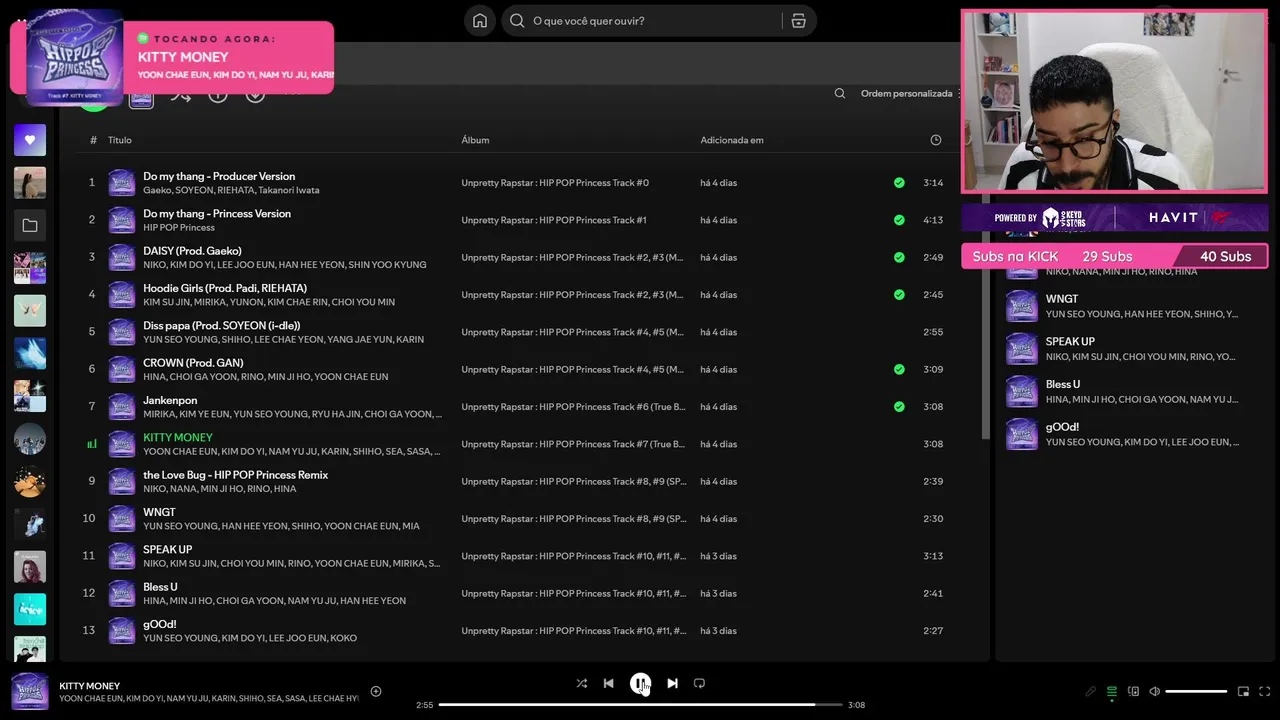This screenshot has height=720, width=1280.
Task: Select Bless U in the queue panel
Action: (1063, 384)
